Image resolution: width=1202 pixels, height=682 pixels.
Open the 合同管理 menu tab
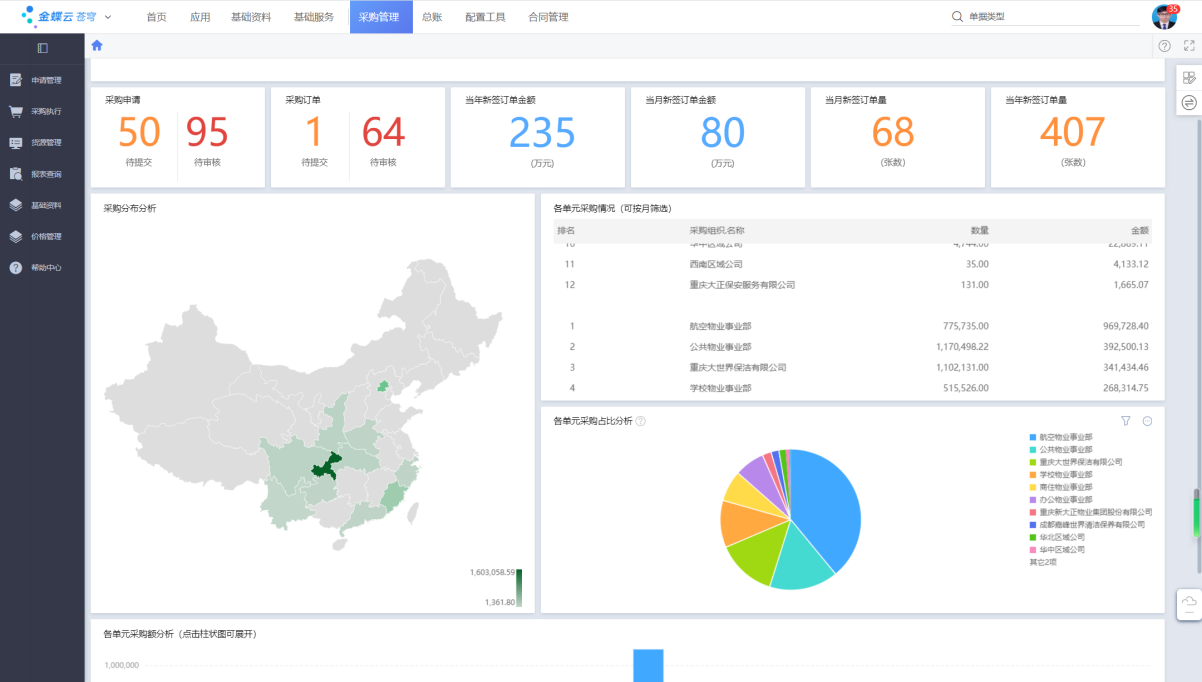548,17
